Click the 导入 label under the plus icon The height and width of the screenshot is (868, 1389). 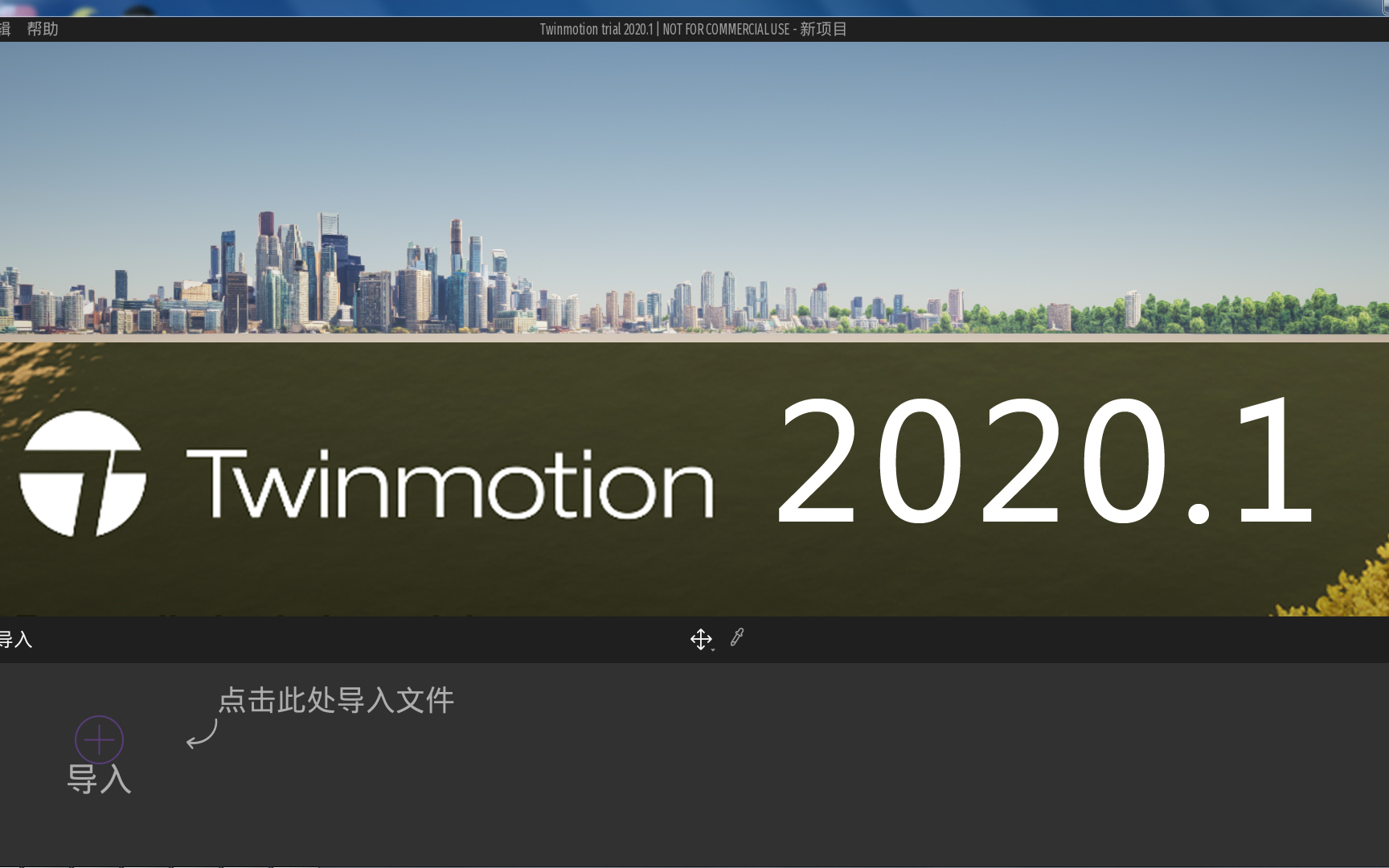pyautogui.click(x=99, y=779)
